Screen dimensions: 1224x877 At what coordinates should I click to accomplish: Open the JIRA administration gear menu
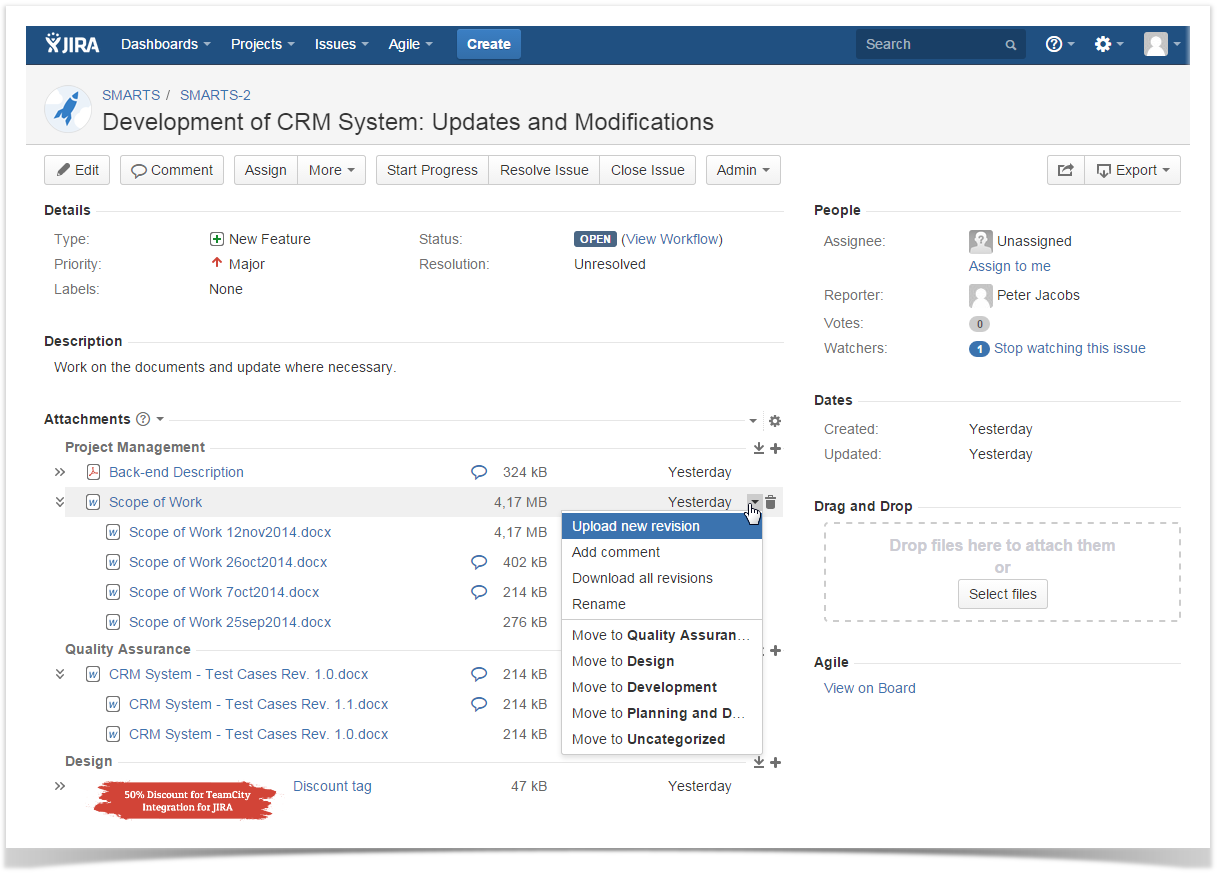(x=1108, y=44)
